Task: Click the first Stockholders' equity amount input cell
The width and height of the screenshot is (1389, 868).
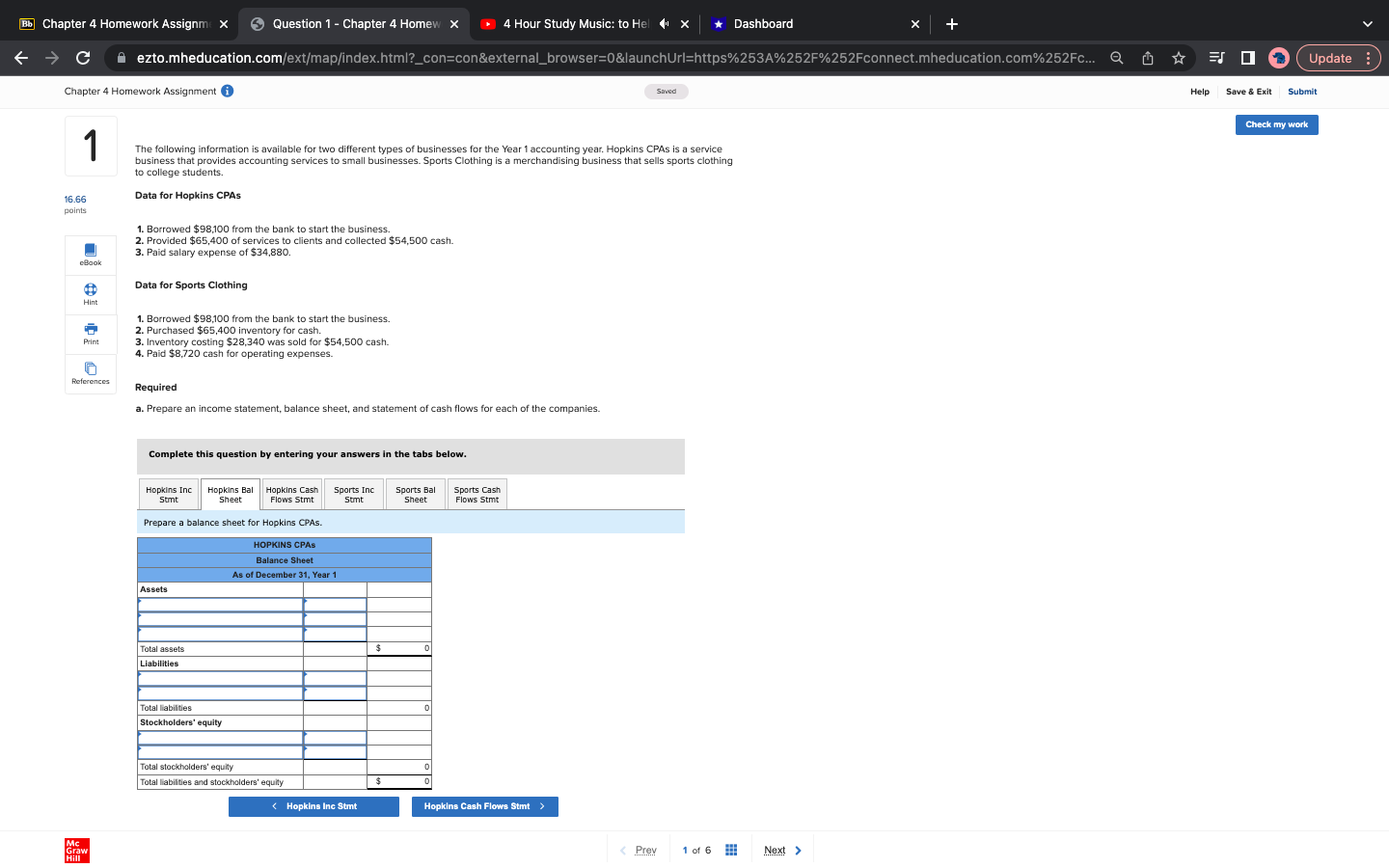Action: coord(335,738)
